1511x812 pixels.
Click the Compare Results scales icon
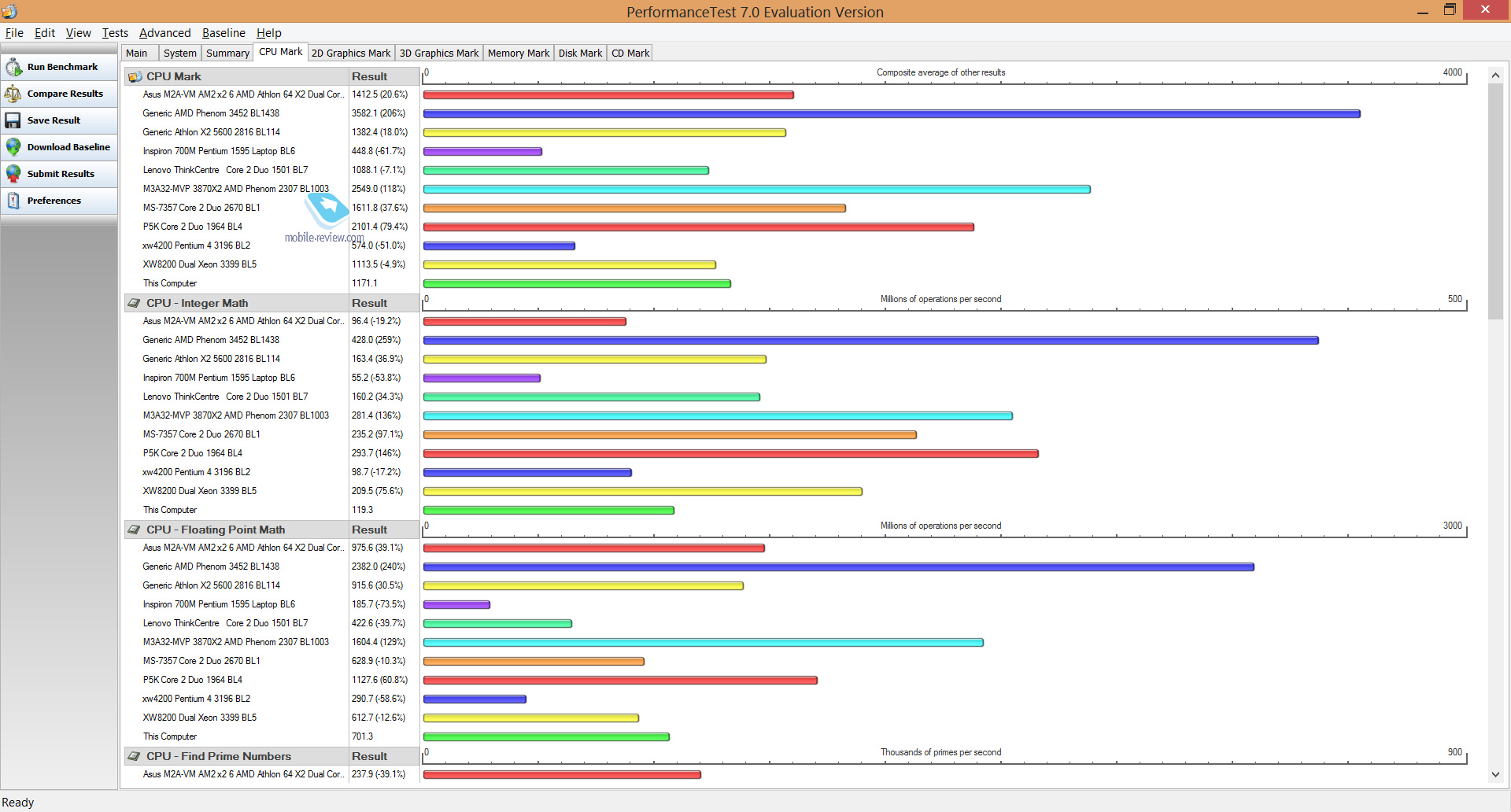pyautogui.click(x=13, y=94)
